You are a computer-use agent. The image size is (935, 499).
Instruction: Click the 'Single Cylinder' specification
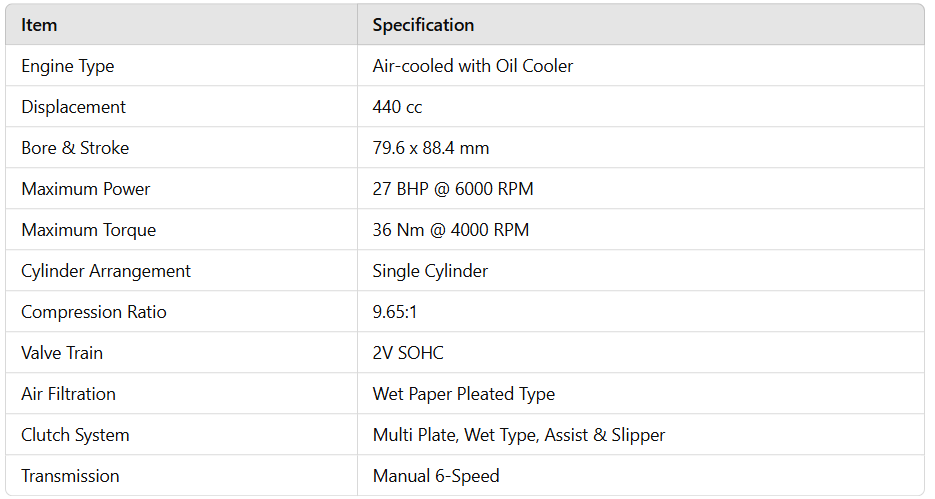click(x=430, y=271)
